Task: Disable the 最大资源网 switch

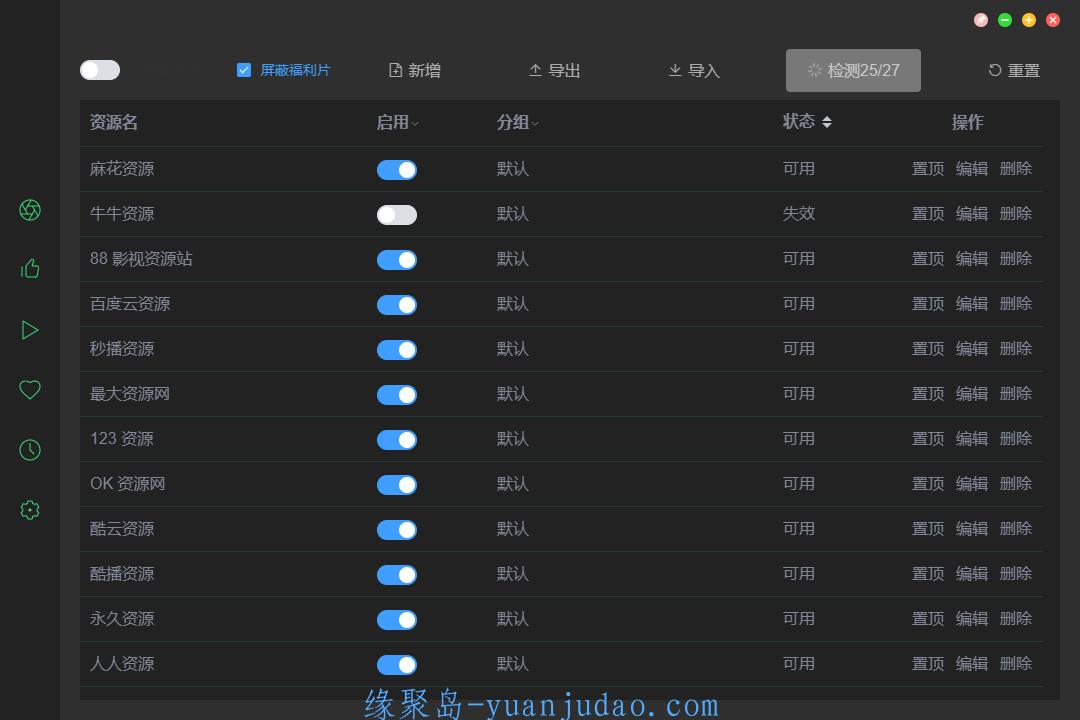Action: [397, 395]
